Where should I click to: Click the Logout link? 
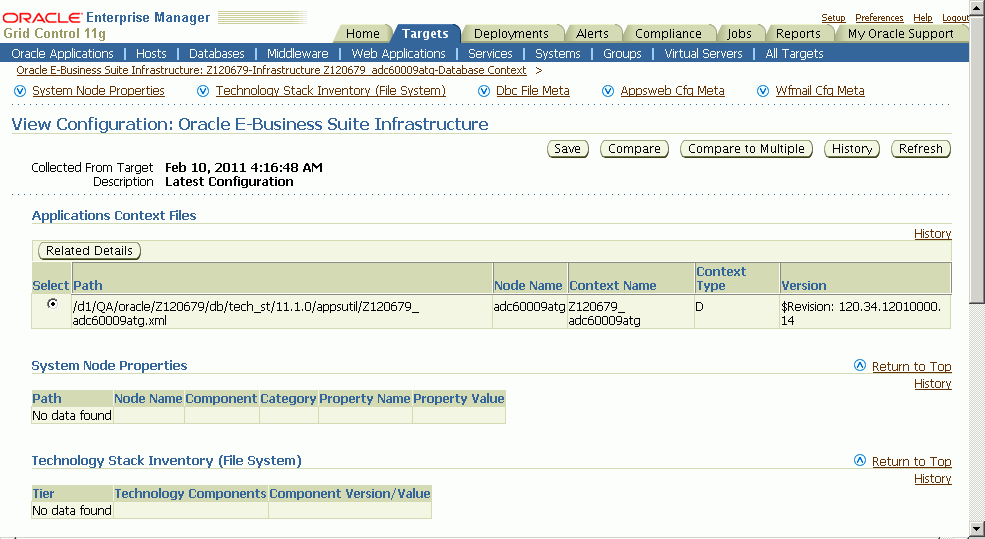coord(955,18)
